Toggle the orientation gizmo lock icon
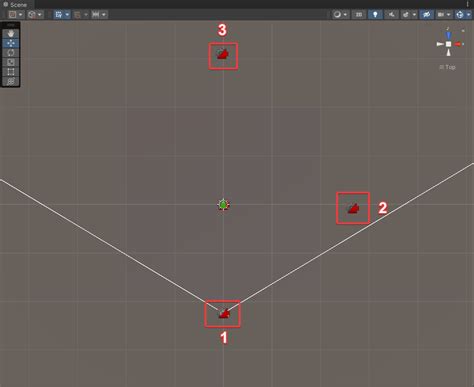 463,31
